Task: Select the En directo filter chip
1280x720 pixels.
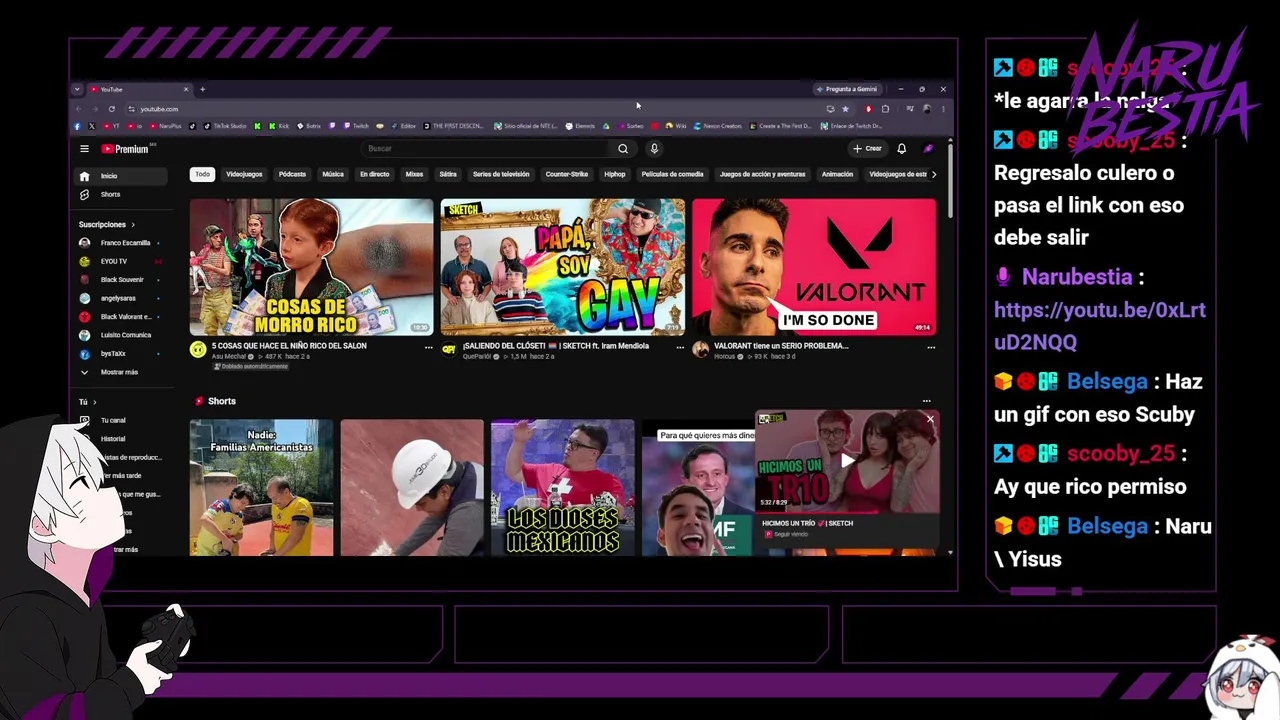Action: [375, 174]
